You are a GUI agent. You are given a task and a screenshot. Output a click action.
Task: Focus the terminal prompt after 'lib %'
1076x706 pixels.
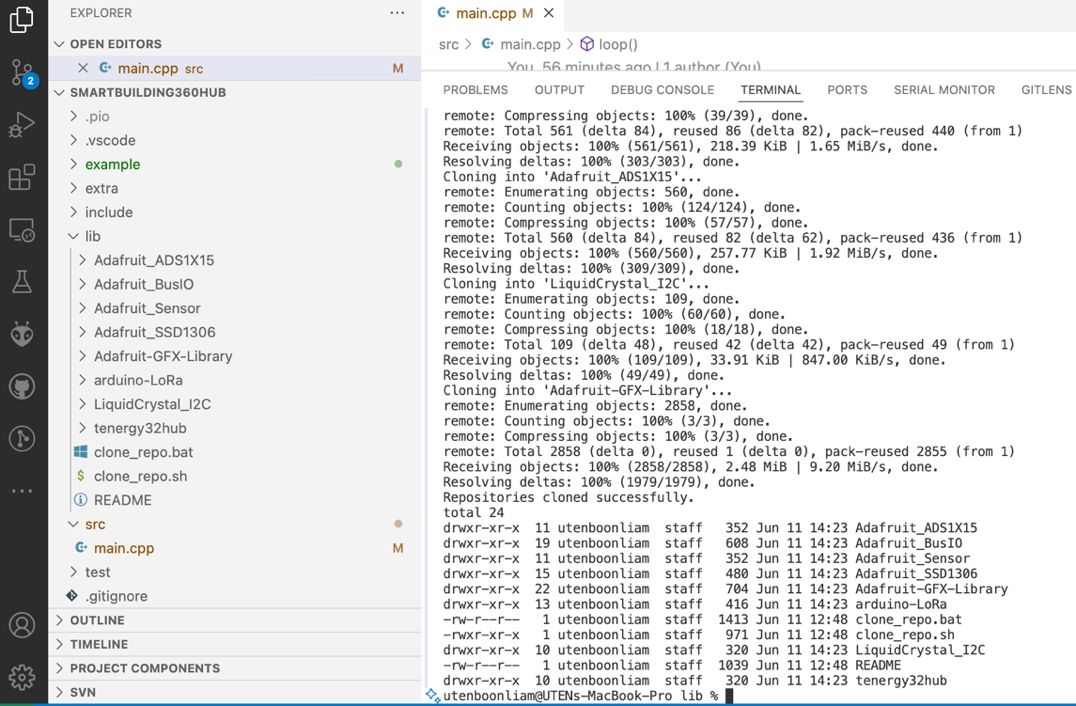coord(729,696)
